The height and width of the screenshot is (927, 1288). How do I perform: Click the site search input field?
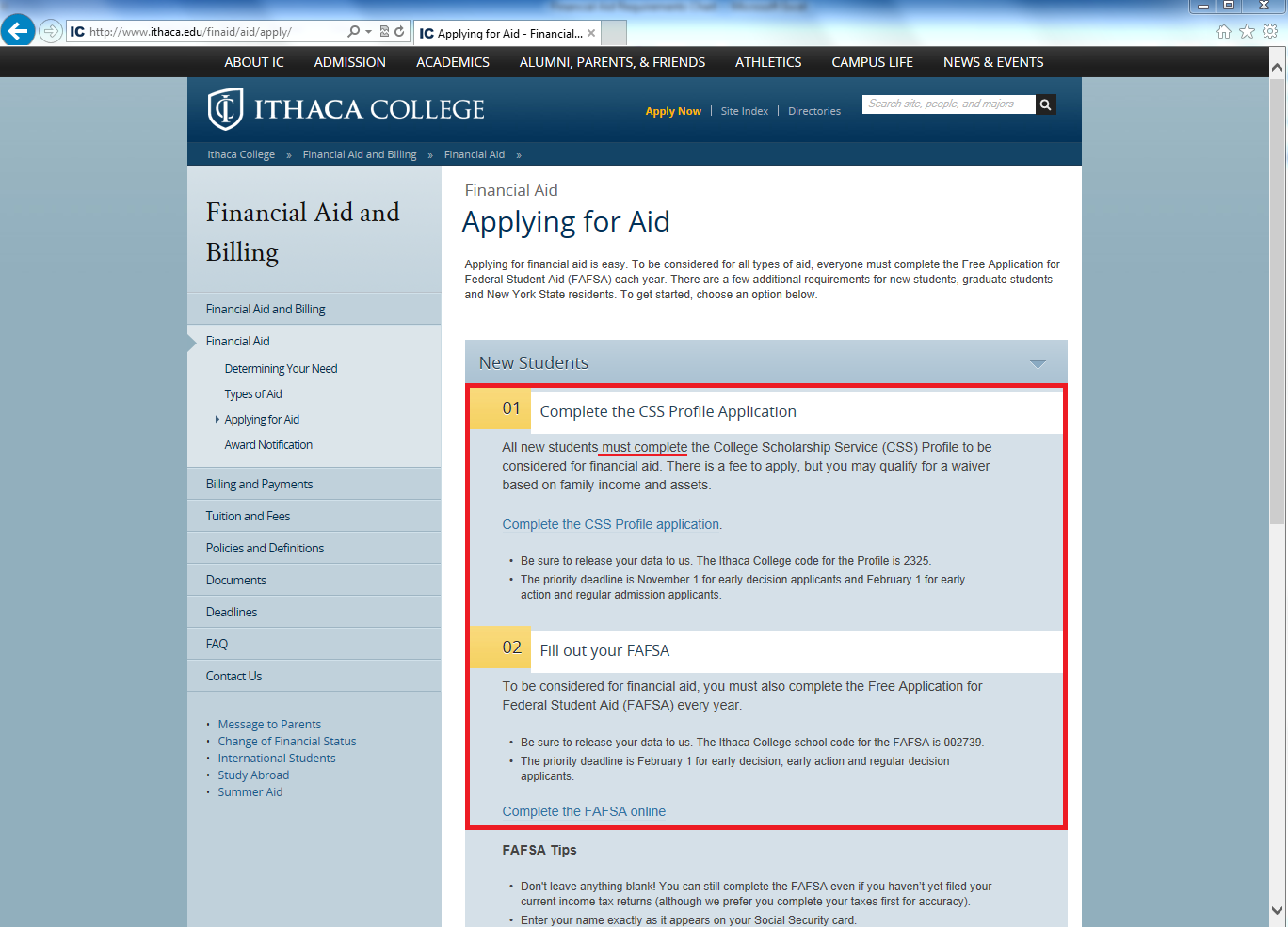(949, 104)
